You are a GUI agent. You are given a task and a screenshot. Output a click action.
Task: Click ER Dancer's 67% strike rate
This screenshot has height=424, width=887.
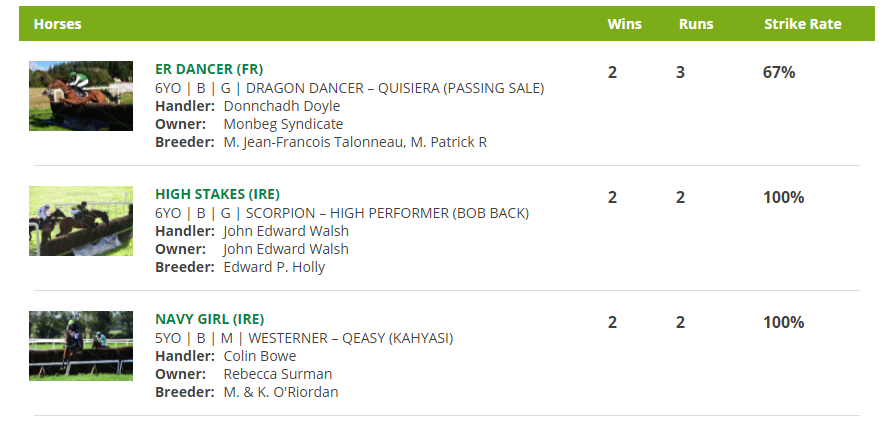click(x=779, y=72)
